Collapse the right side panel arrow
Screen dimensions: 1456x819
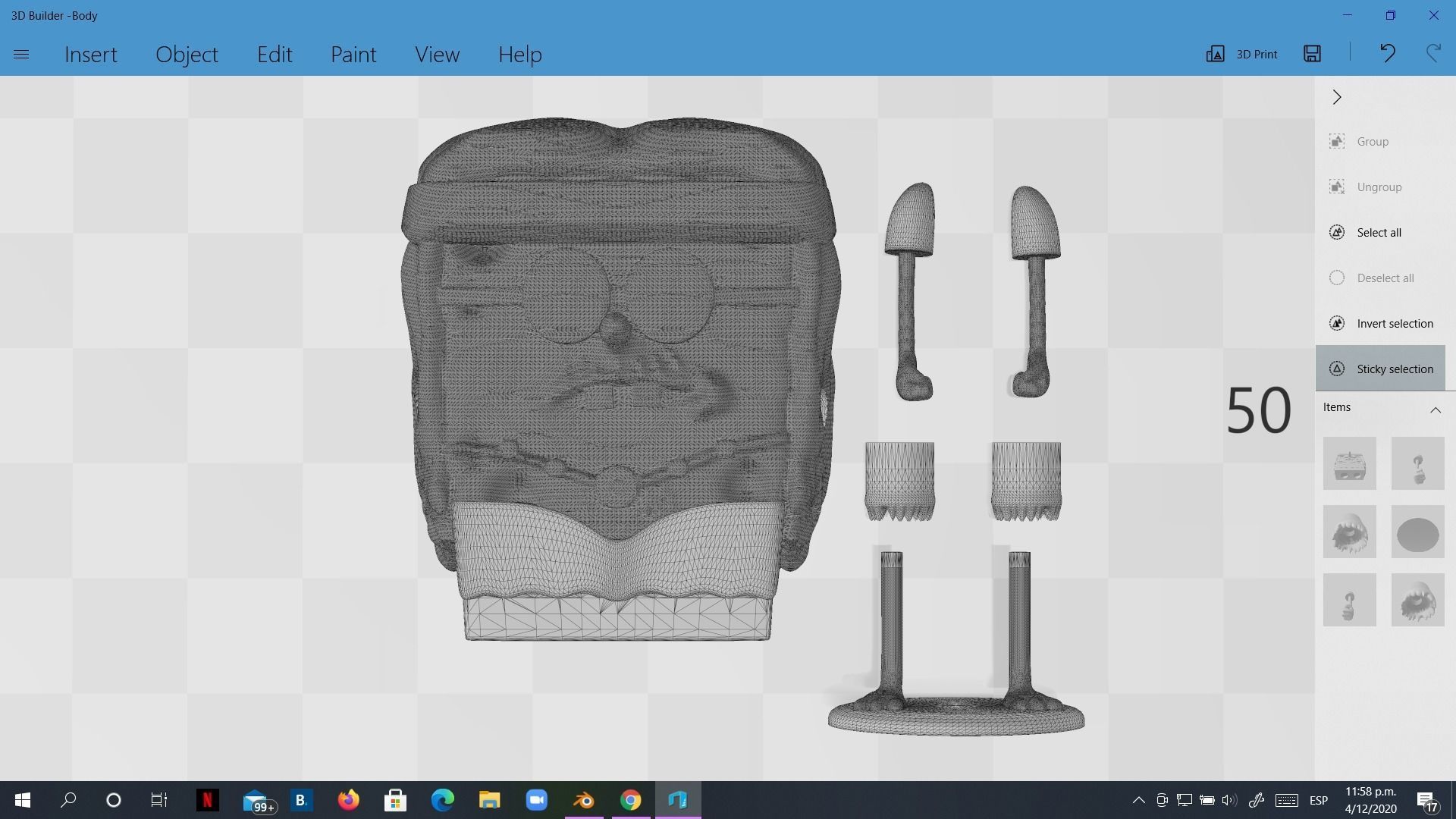(1337, 97)
